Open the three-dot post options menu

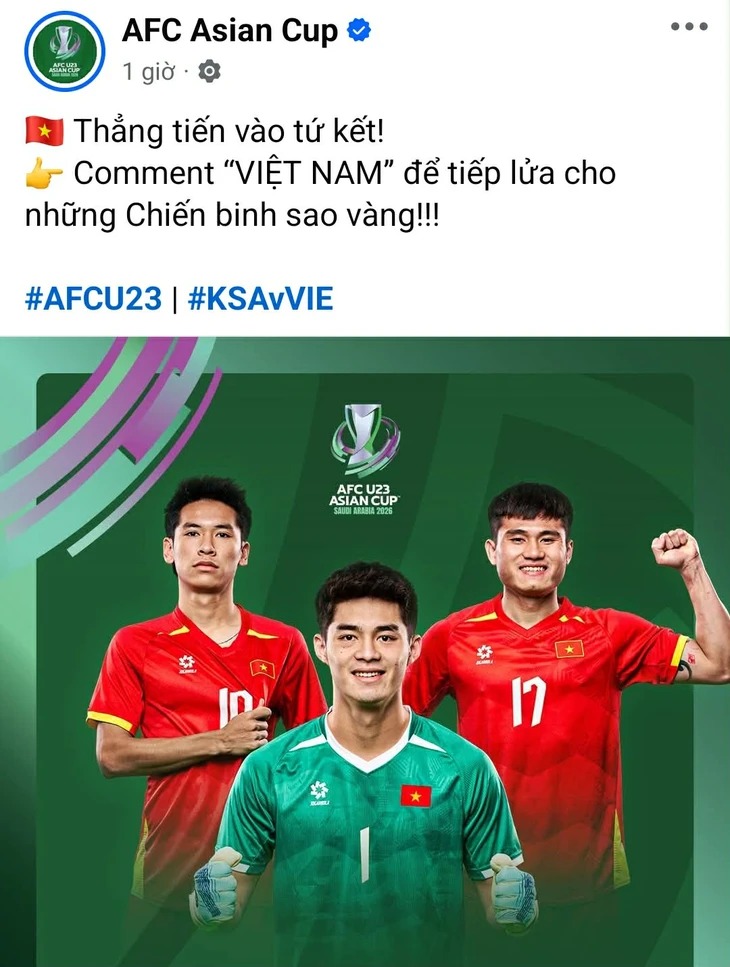(x=689, y=27)
